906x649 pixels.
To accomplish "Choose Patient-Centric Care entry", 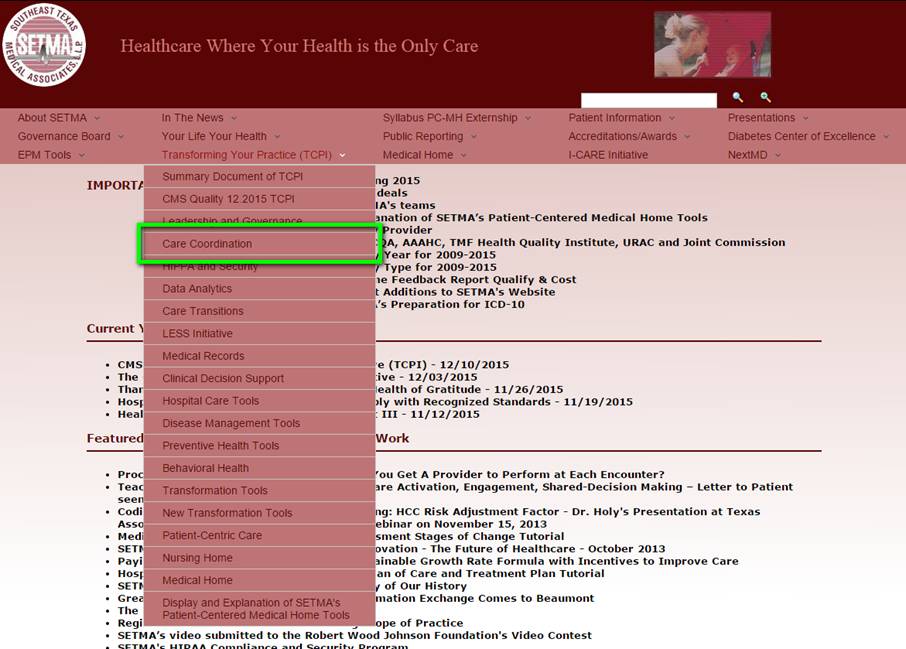I will (x=259, y=535).
